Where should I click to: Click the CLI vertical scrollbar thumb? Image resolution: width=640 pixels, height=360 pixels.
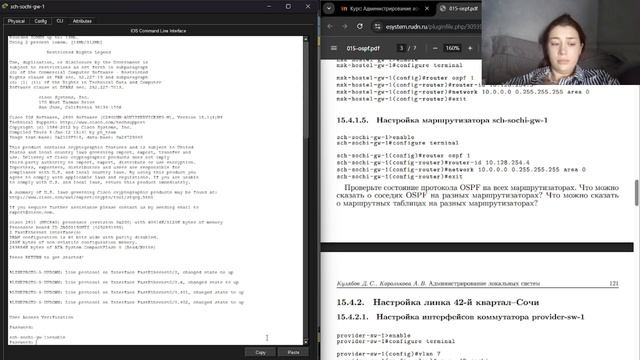click(306, 90)
